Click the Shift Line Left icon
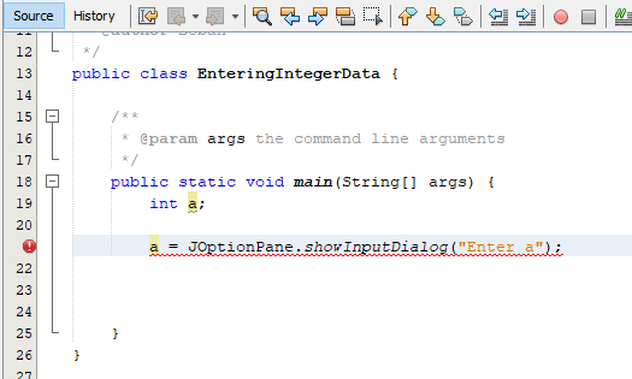This screenshot has width=632, height=379. pyautogui.click(x=498, y=17)
